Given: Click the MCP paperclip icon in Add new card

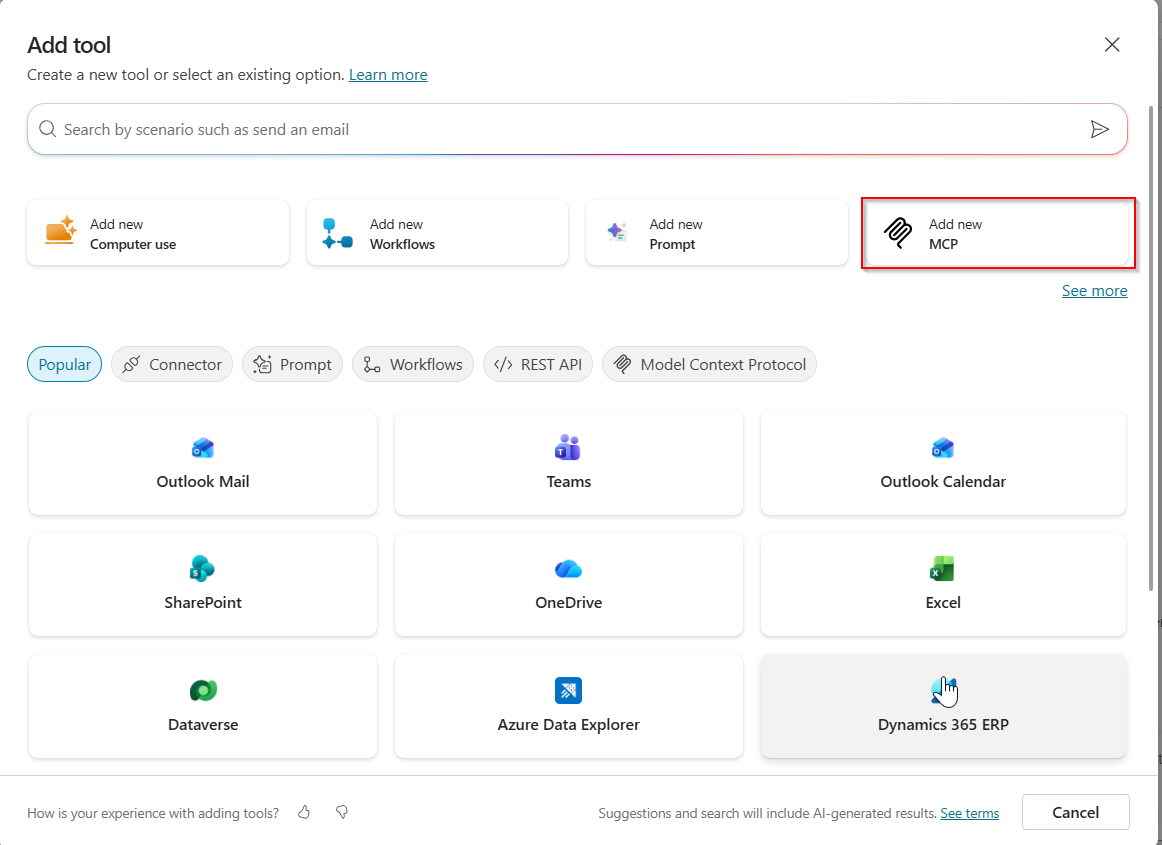Looking at the screenshot, I should click(x=898, y=233).
